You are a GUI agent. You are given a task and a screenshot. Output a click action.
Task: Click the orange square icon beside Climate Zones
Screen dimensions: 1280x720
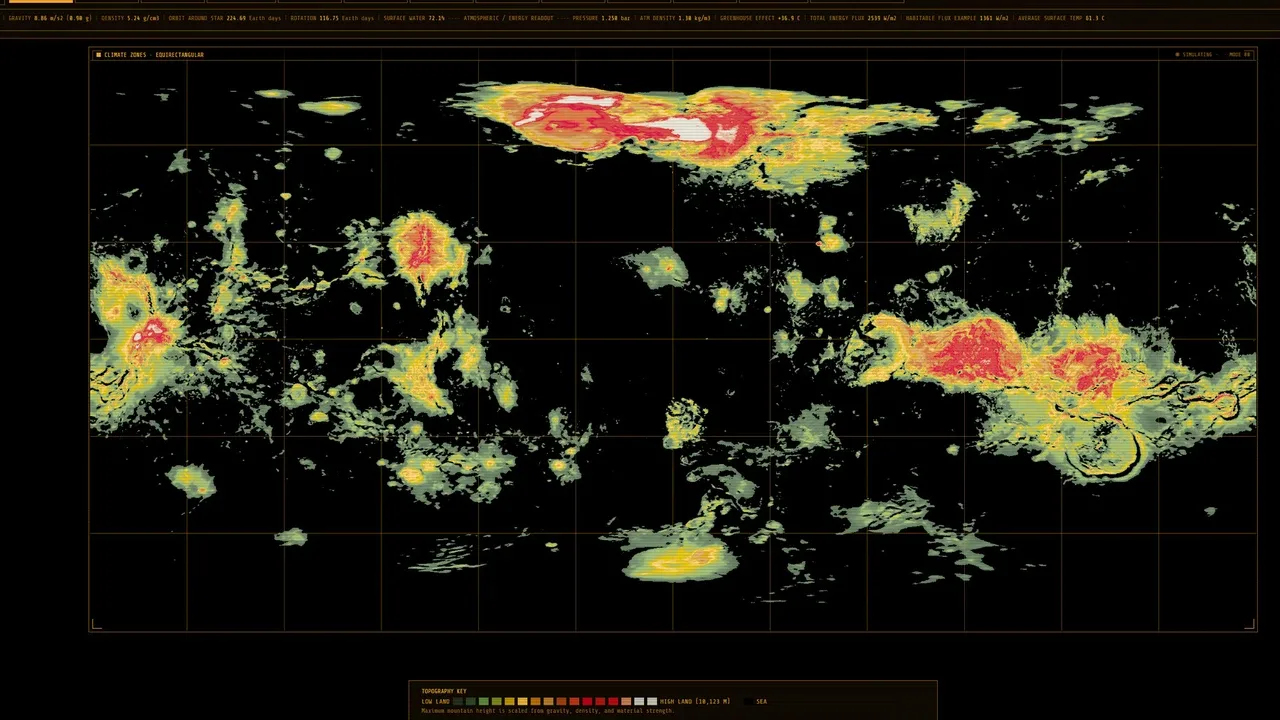99,55
